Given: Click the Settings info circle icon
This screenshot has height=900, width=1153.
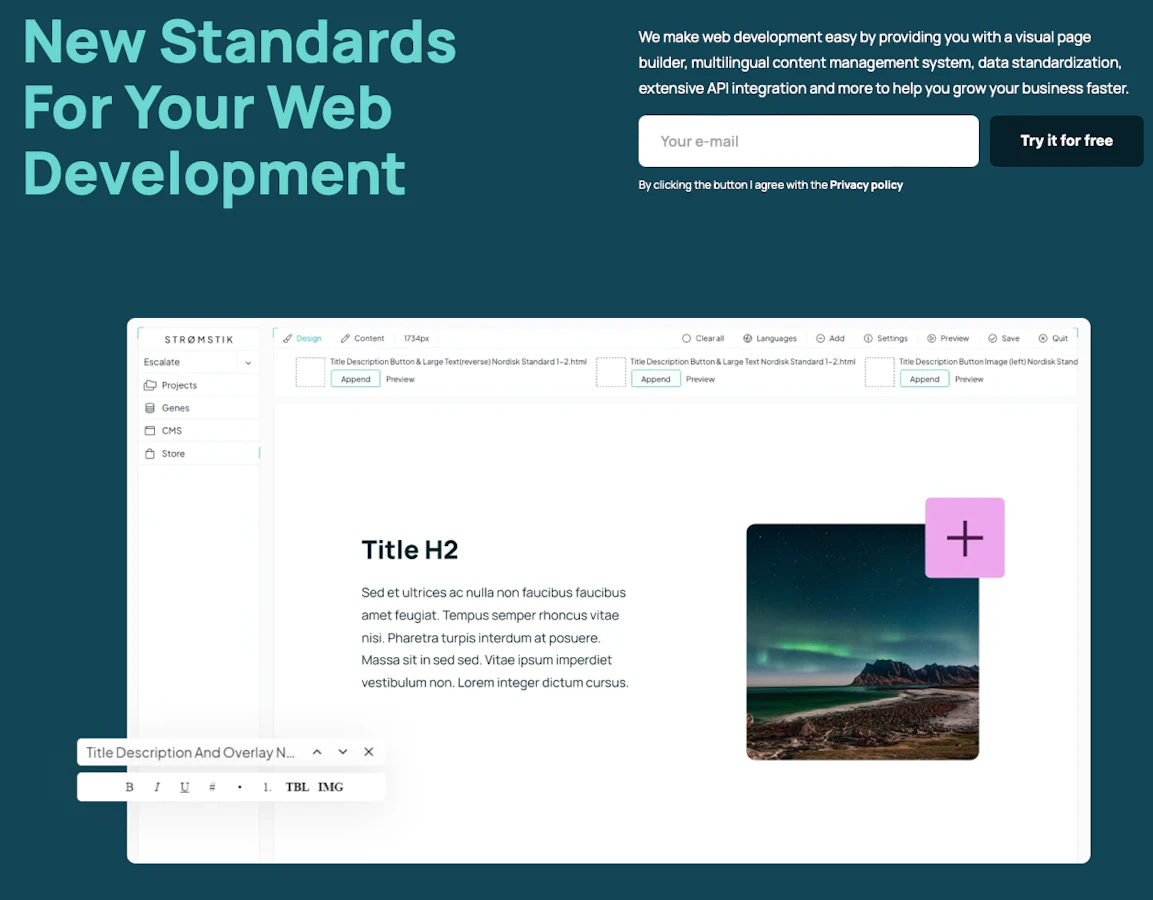Looking at the screenshot, I should point(868,338).
